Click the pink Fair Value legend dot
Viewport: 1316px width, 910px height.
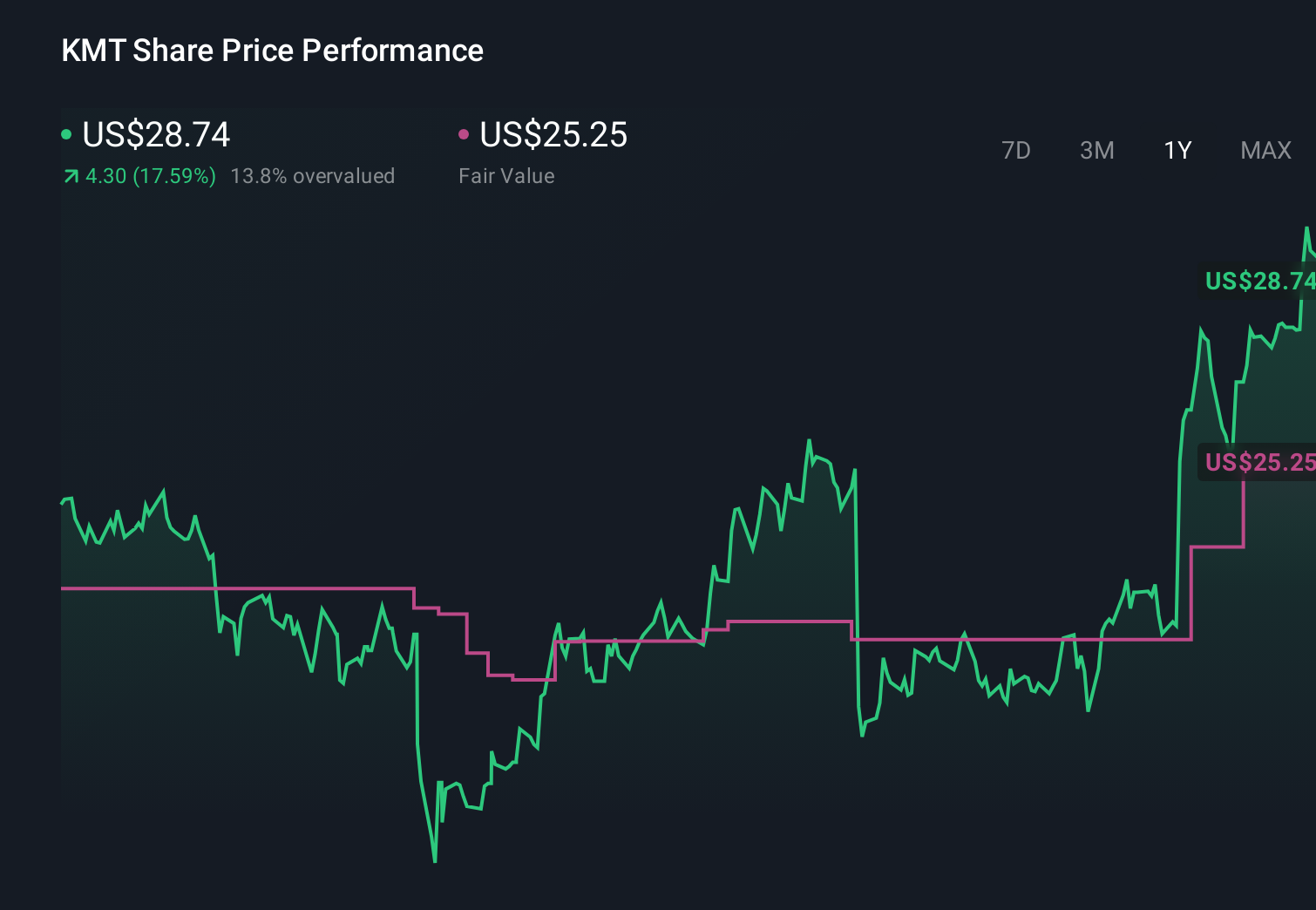pos(465,133)
